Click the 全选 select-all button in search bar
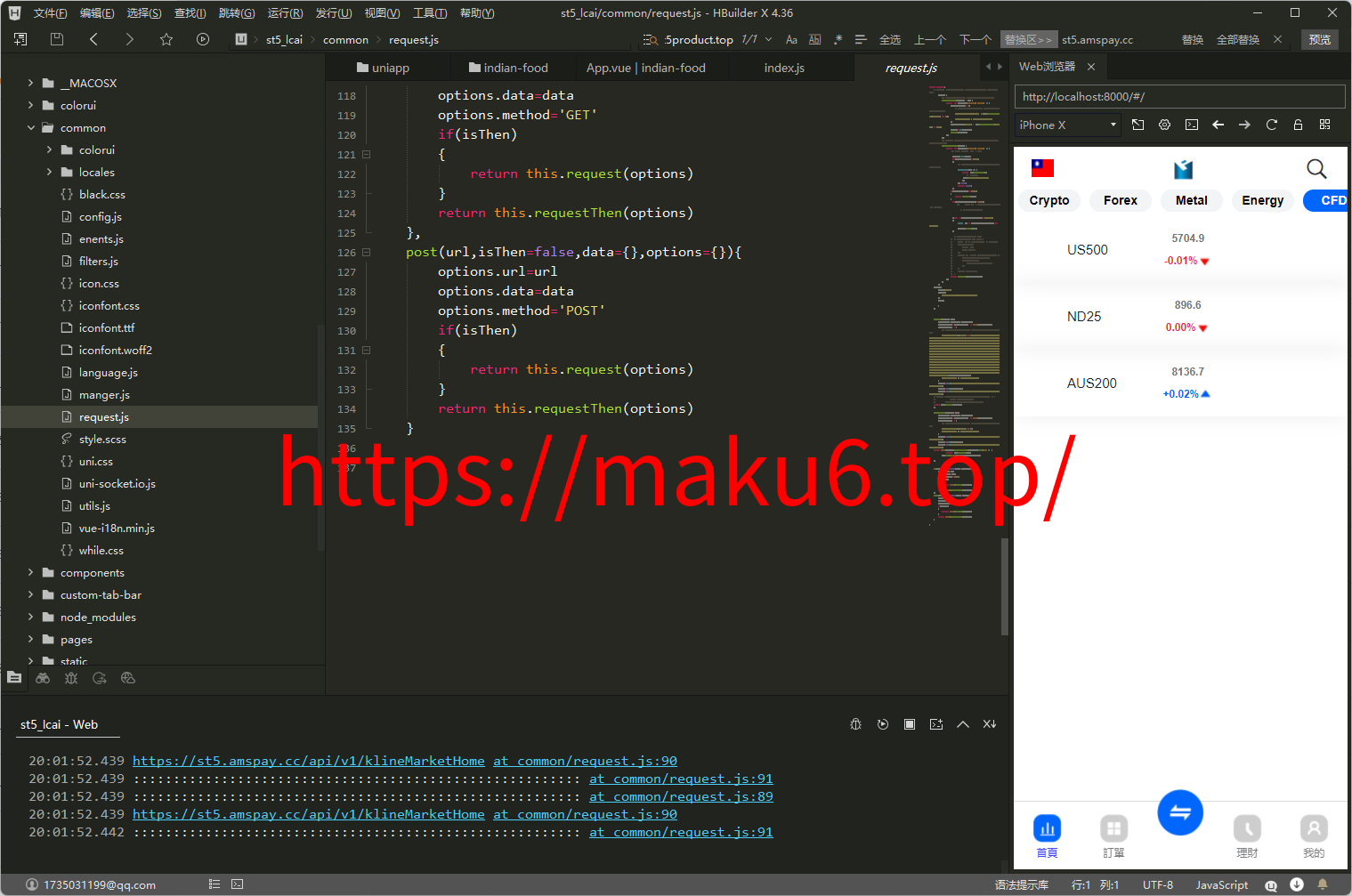Image resolution: width=1352 pixels, height=896 pixels. tap(889, 39)
